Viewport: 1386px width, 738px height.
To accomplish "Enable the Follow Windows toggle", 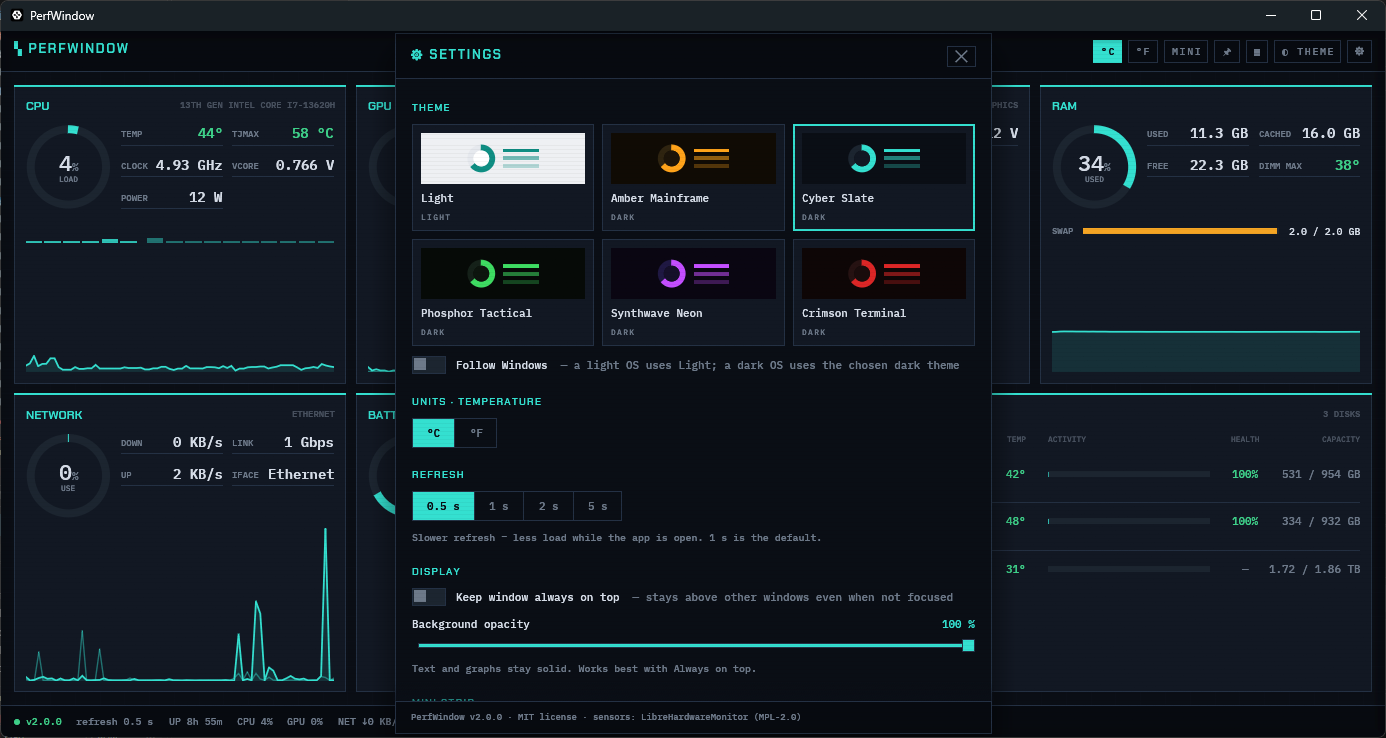I will pyautogui.click(x=429, y=365).
